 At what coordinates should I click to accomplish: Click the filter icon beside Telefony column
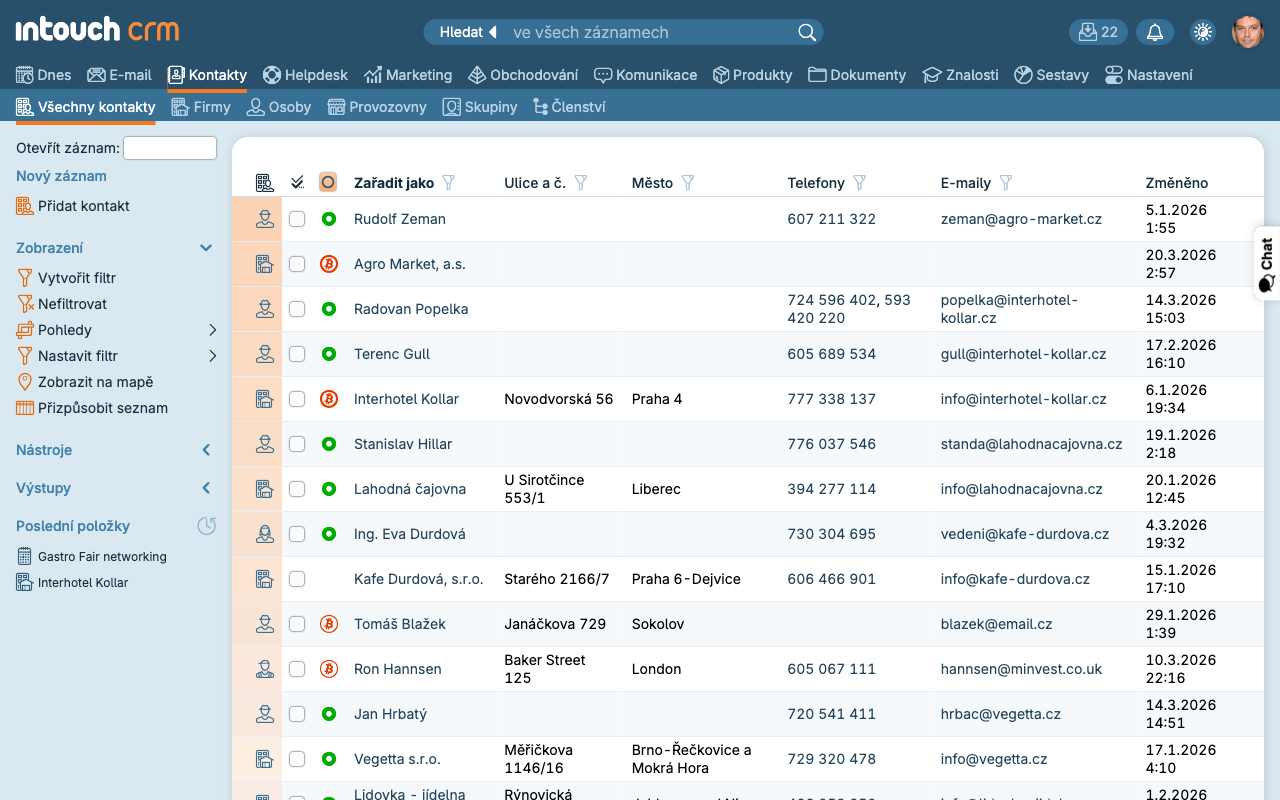tap(859, 183)
